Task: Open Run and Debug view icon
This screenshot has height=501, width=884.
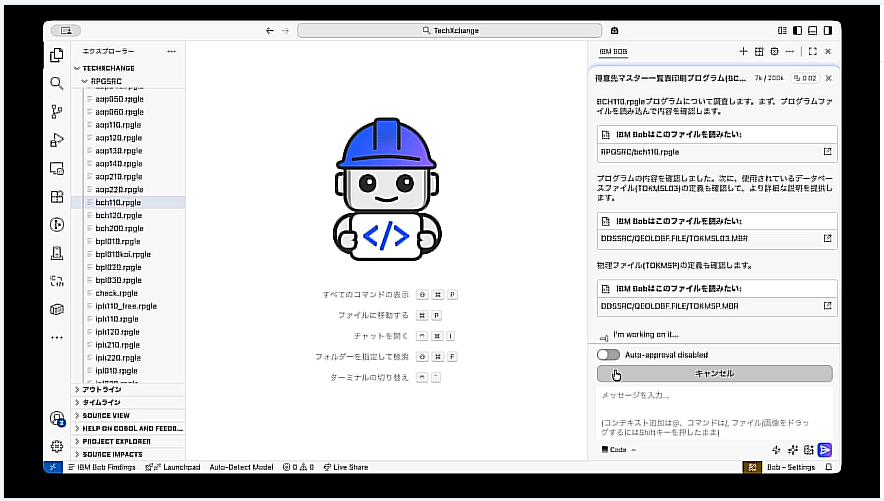Action: [x=56, y=140]
